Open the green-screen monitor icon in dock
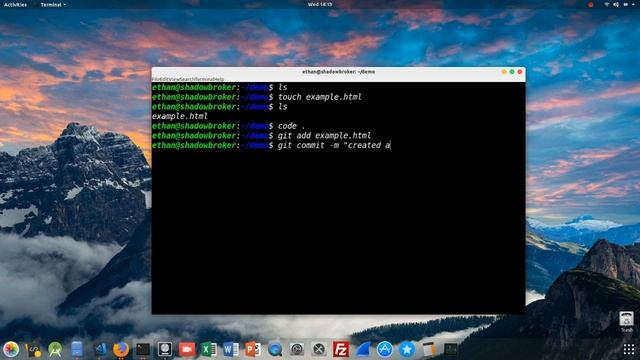The width and height of the screenshot is (640, 360). point(451,349)
